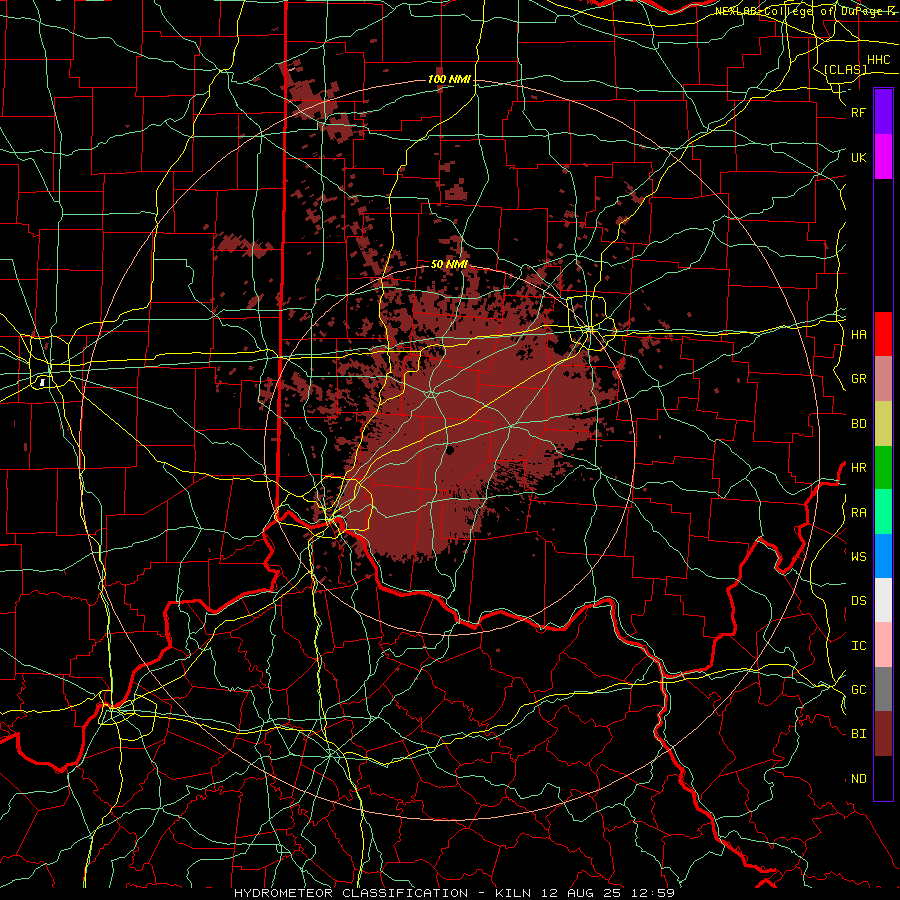Click the DS legend label
This screenshot has height=900, width=900.
(x=858, y=600)
